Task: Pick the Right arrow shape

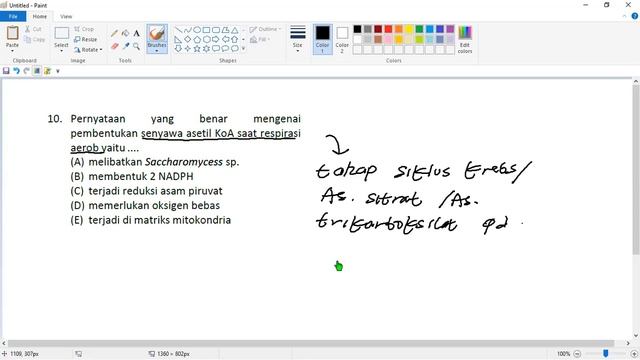Action: click(216, 40)
